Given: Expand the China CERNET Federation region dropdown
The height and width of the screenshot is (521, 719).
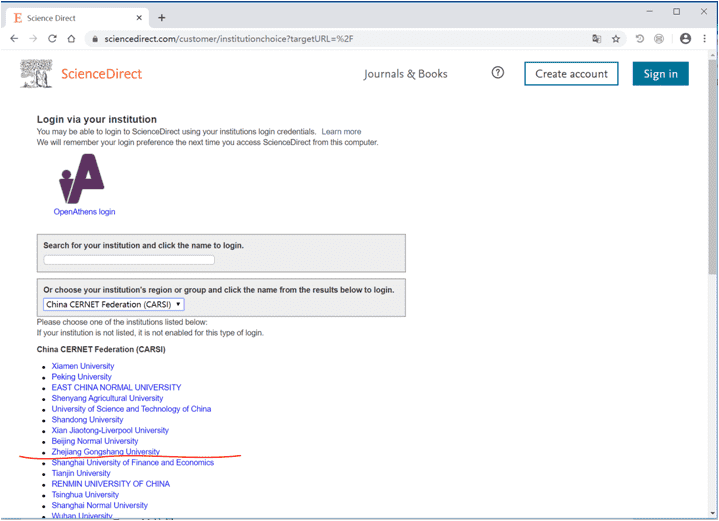Looking at the screenshot, I should click(x=113, y=304).
